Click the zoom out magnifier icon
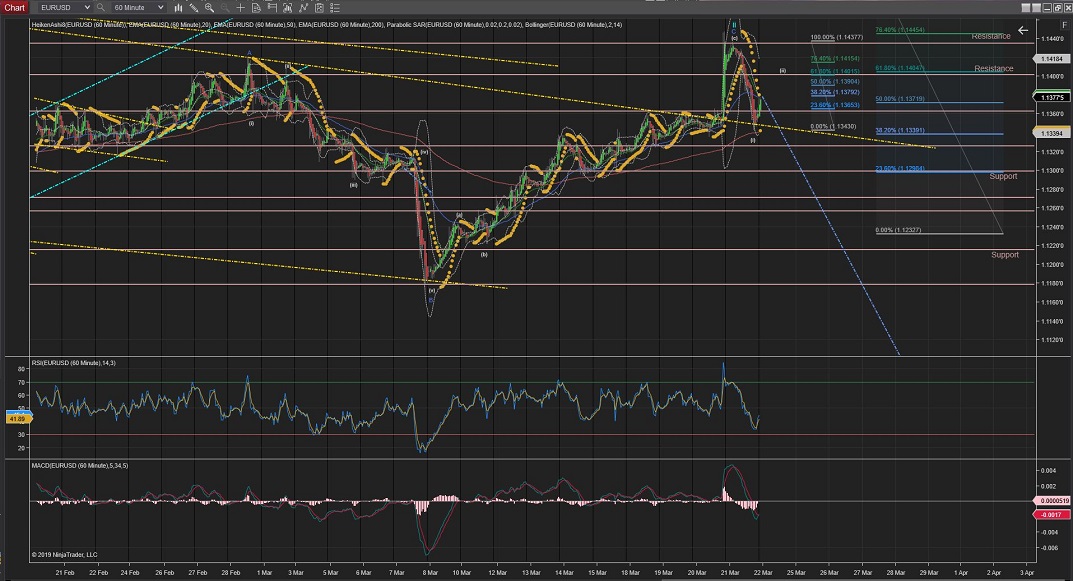 pos(225,7)
